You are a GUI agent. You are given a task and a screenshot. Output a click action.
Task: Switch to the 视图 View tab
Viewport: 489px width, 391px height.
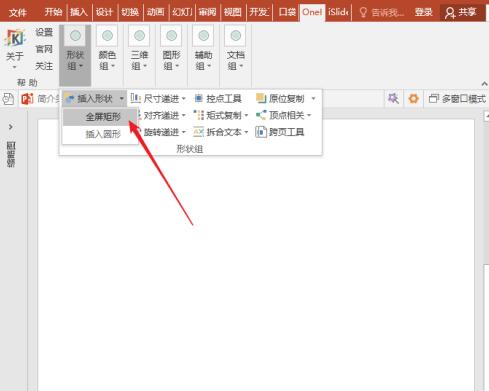coord(233,12)
